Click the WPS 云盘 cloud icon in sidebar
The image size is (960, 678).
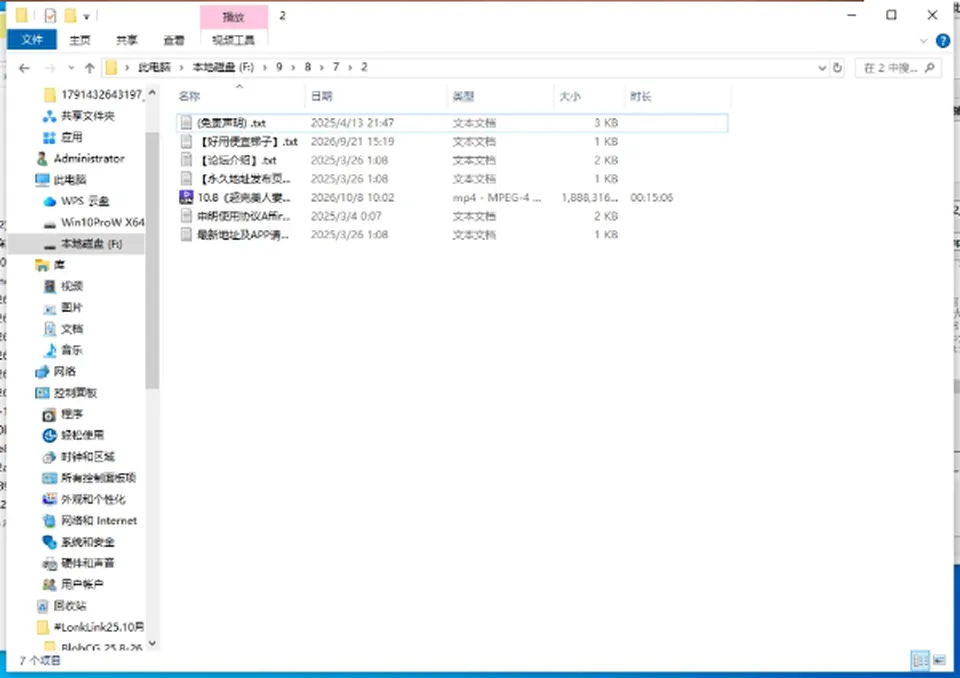[x=50, y=201]
